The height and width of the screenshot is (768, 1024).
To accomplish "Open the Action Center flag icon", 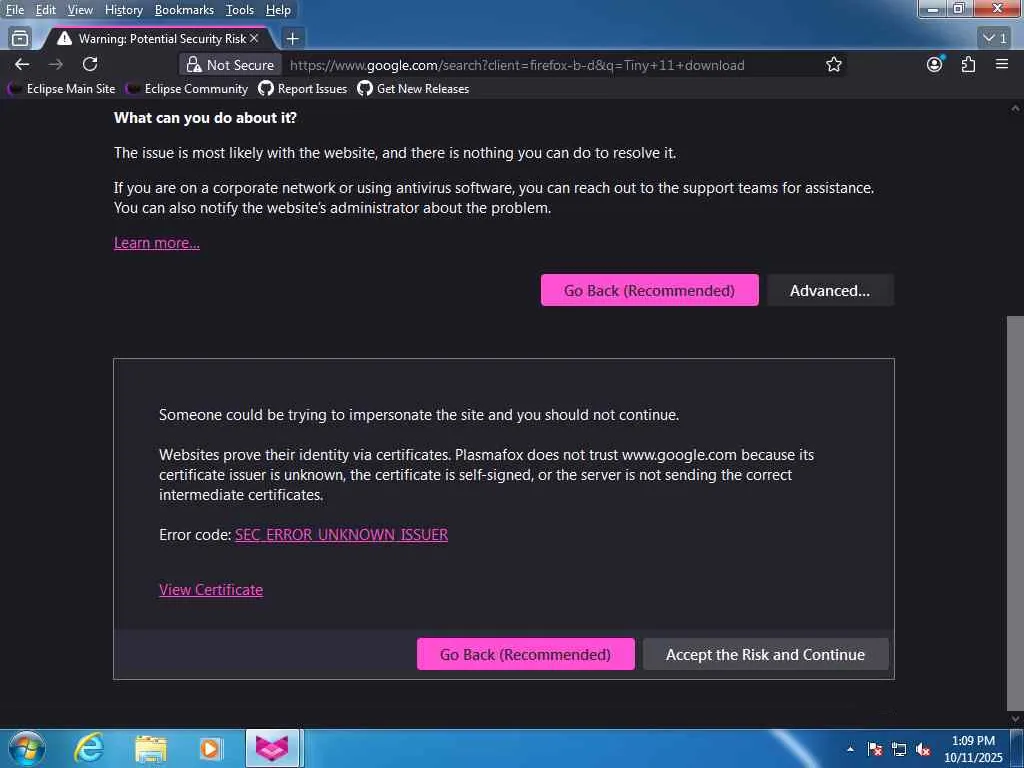I will click(x=875, y=749).
